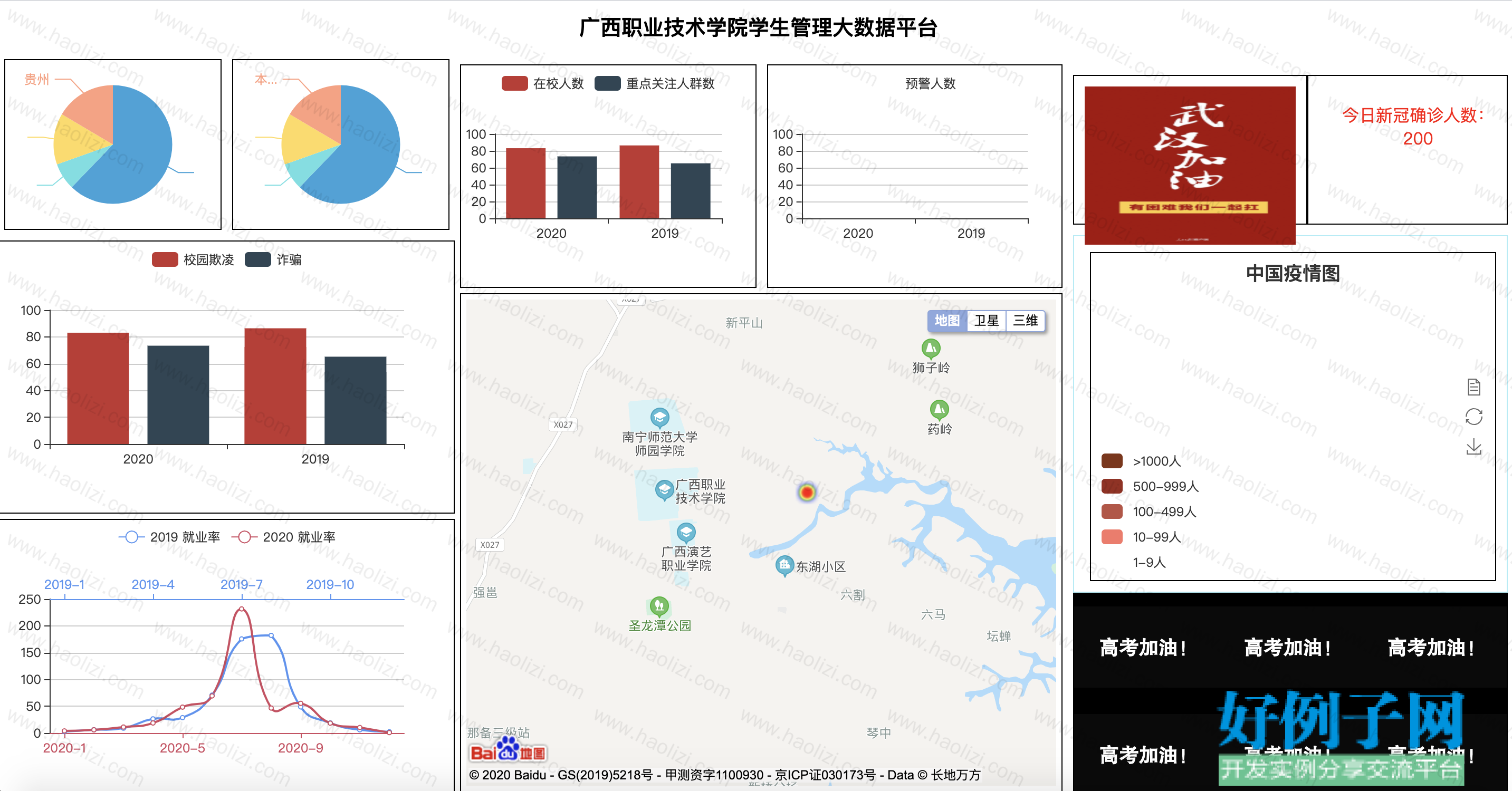Select the 广西演艺职业学院 school marker
The height and width of the screenshot is (791, 1512).
click(x=686, y=533)
